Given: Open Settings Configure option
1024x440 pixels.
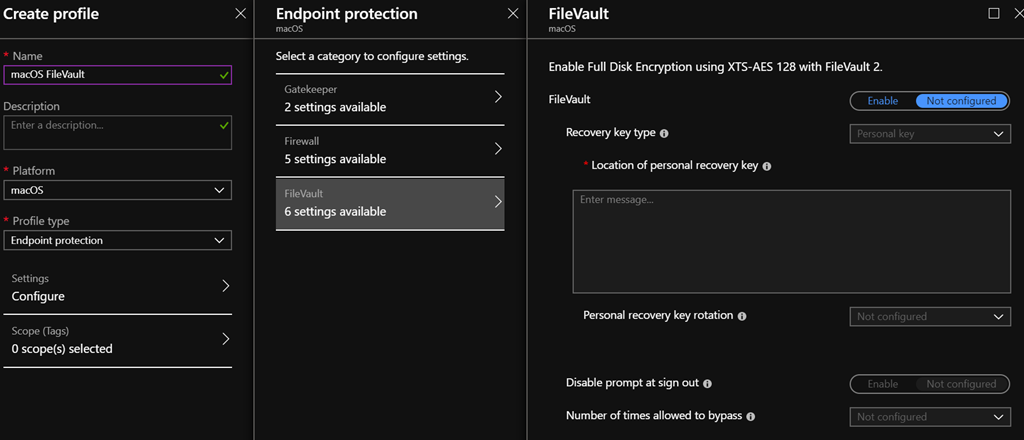Looking at the screenshot, I should pos(118,287).
